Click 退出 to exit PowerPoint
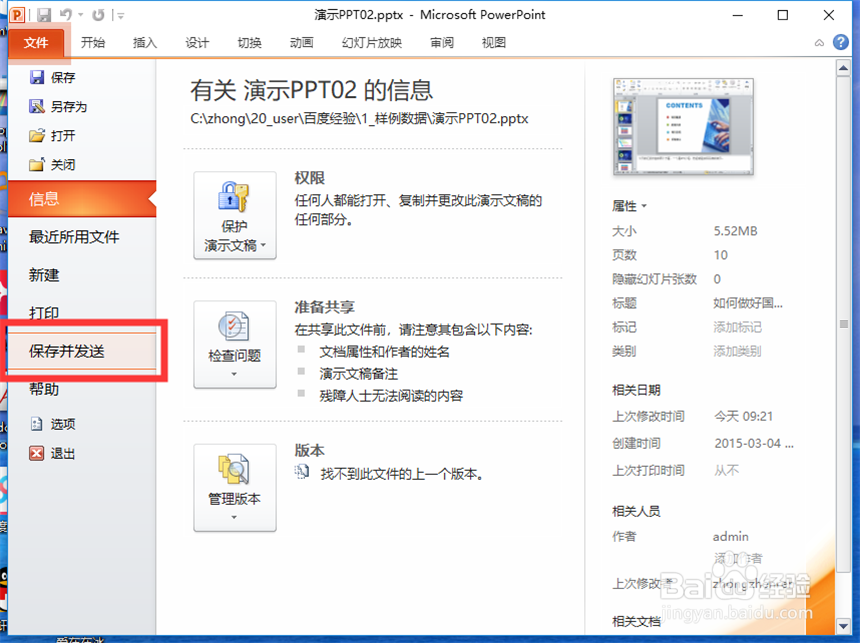Screen dimensions: 860x643 [x=63, y=454]
